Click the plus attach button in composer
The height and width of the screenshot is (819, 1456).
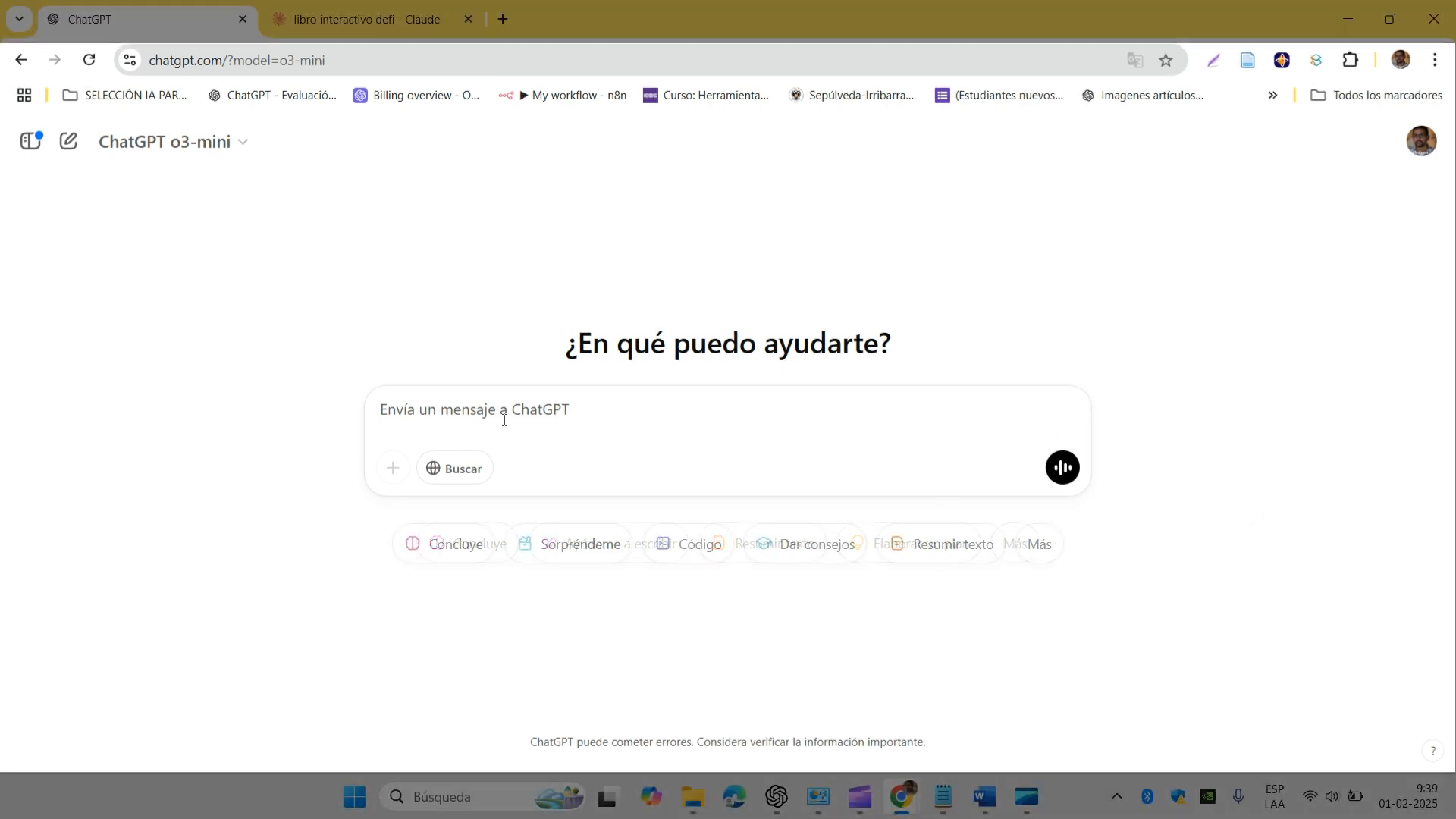coord(393,468)
